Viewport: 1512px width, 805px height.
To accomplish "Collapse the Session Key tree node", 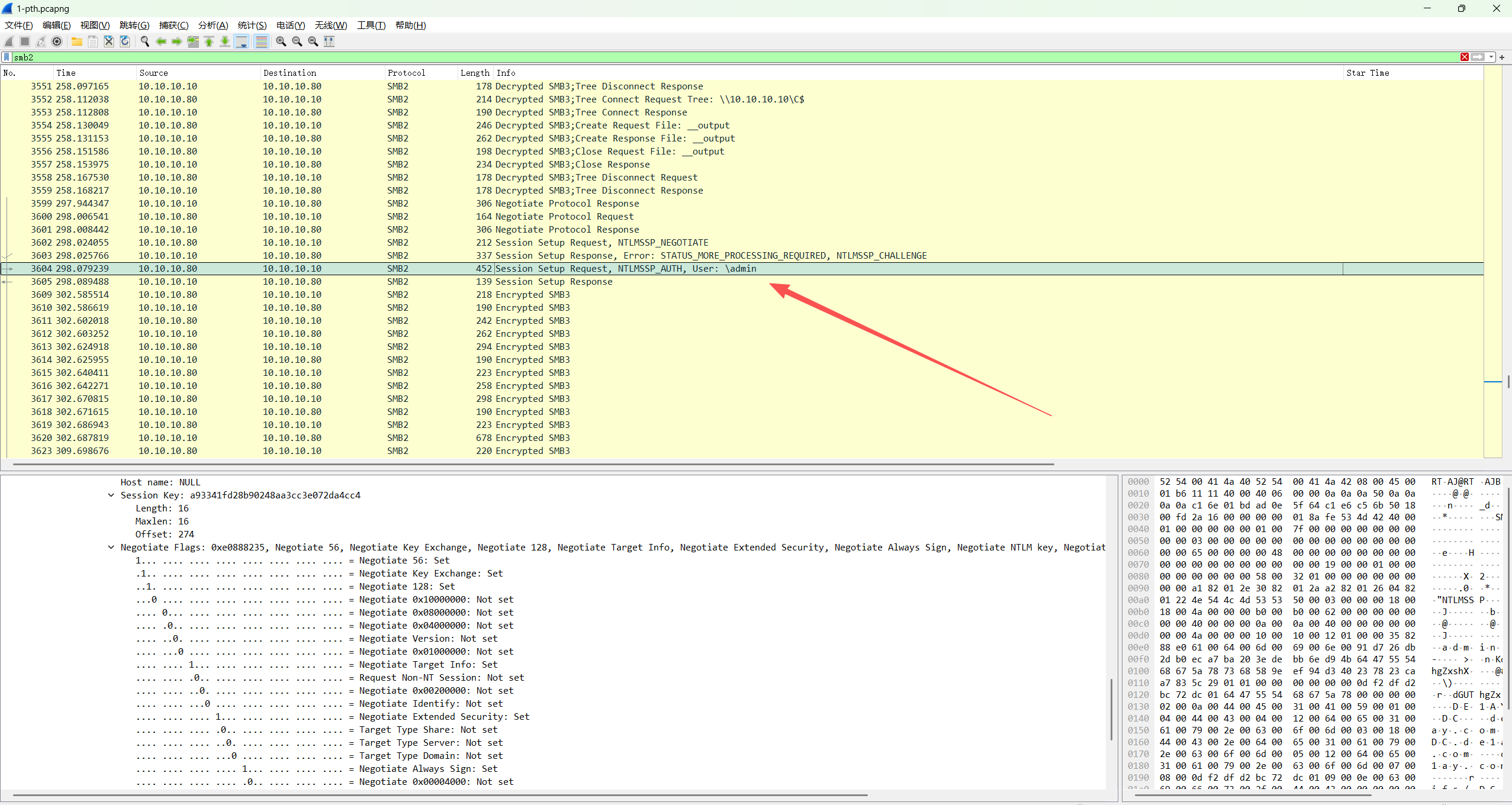I will [111, 495].
